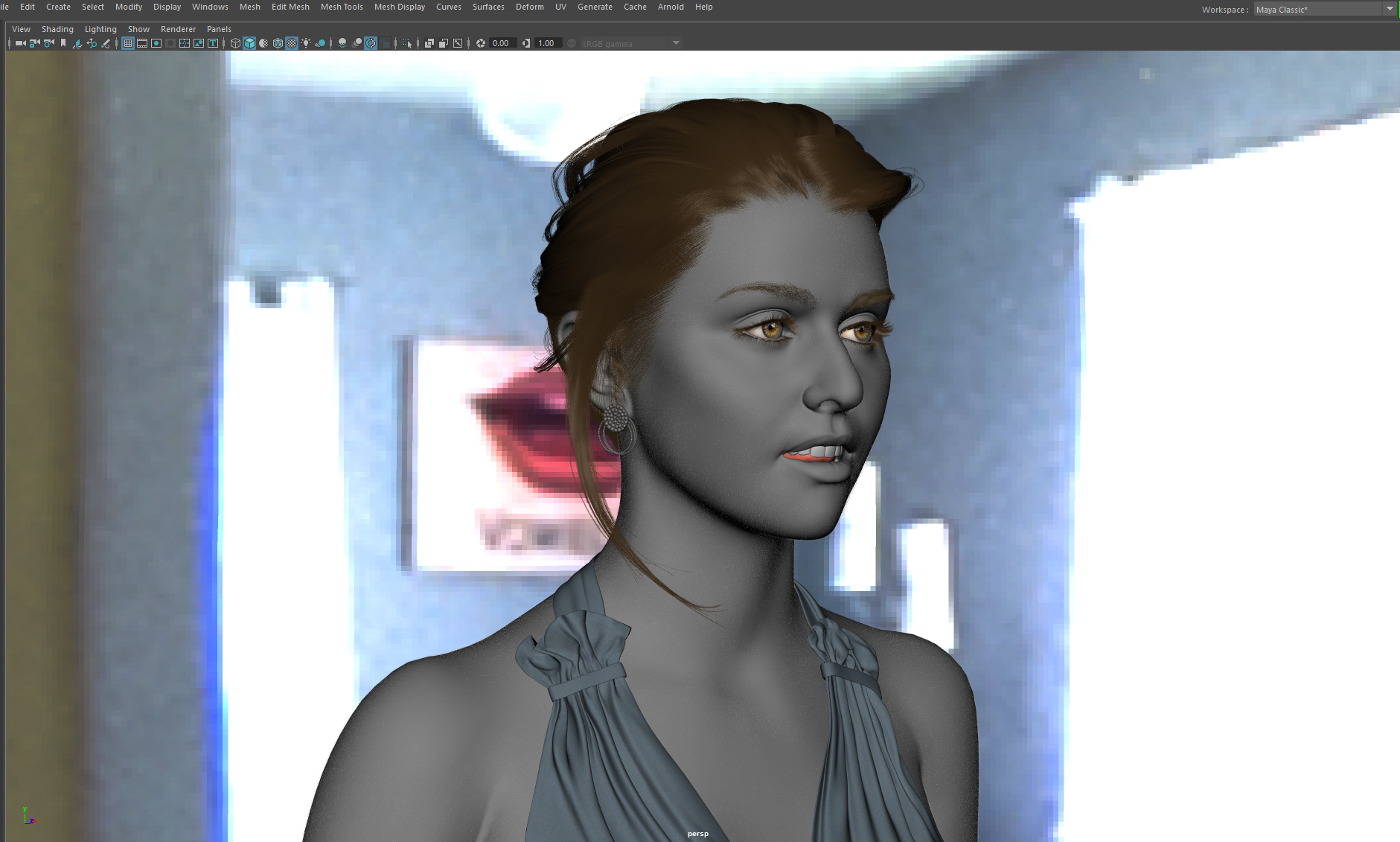This screenshot has height=842, width=1400.
Task: Enable wireframe display mode icon
Action: point(235,43)
